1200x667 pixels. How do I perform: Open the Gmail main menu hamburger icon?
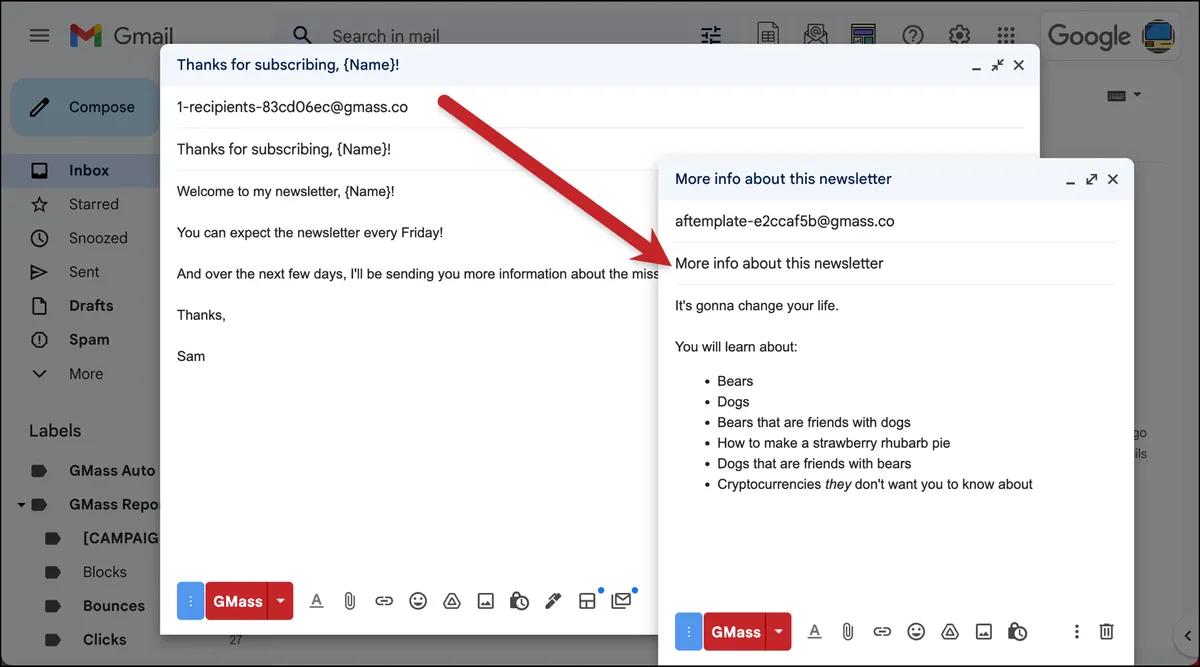(39, 36)
